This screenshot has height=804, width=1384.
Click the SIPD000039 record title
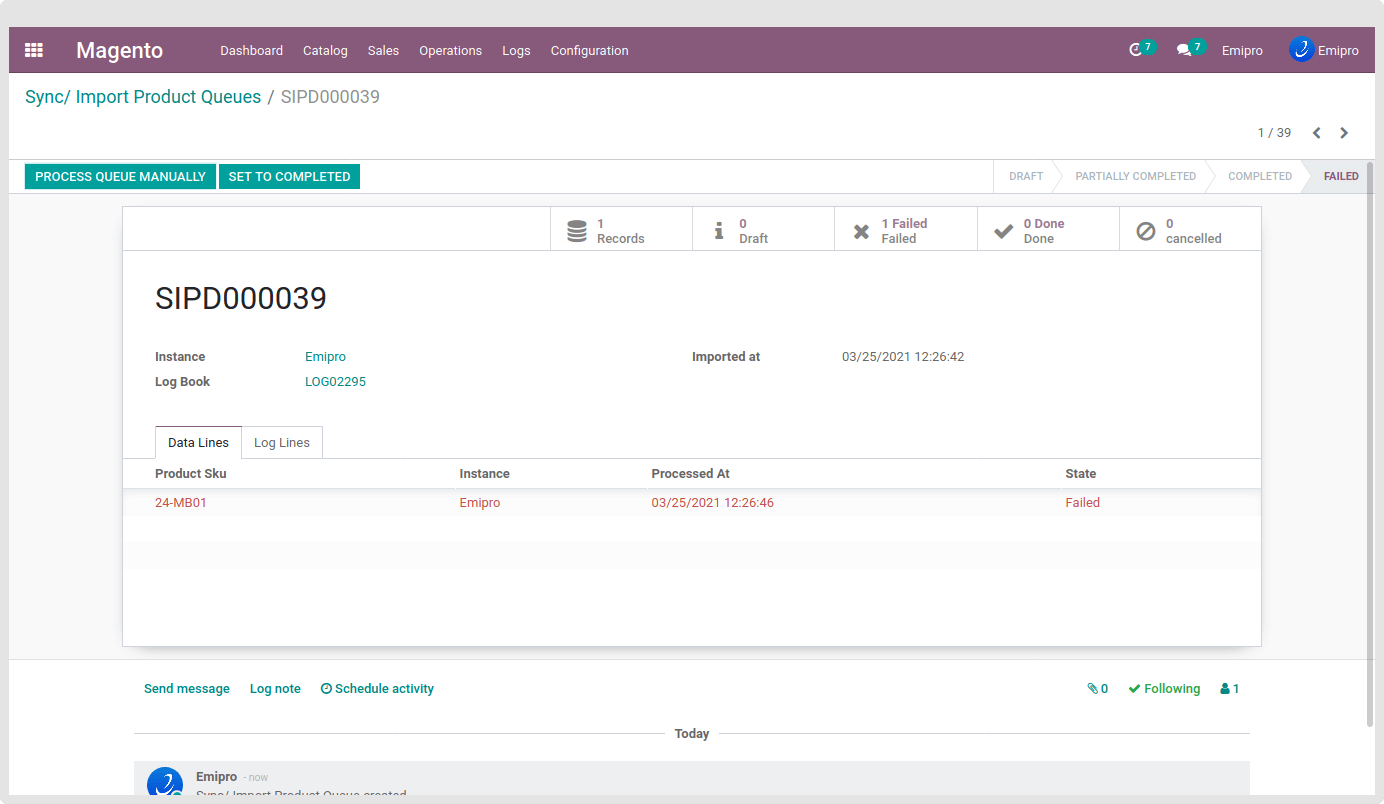241,298
